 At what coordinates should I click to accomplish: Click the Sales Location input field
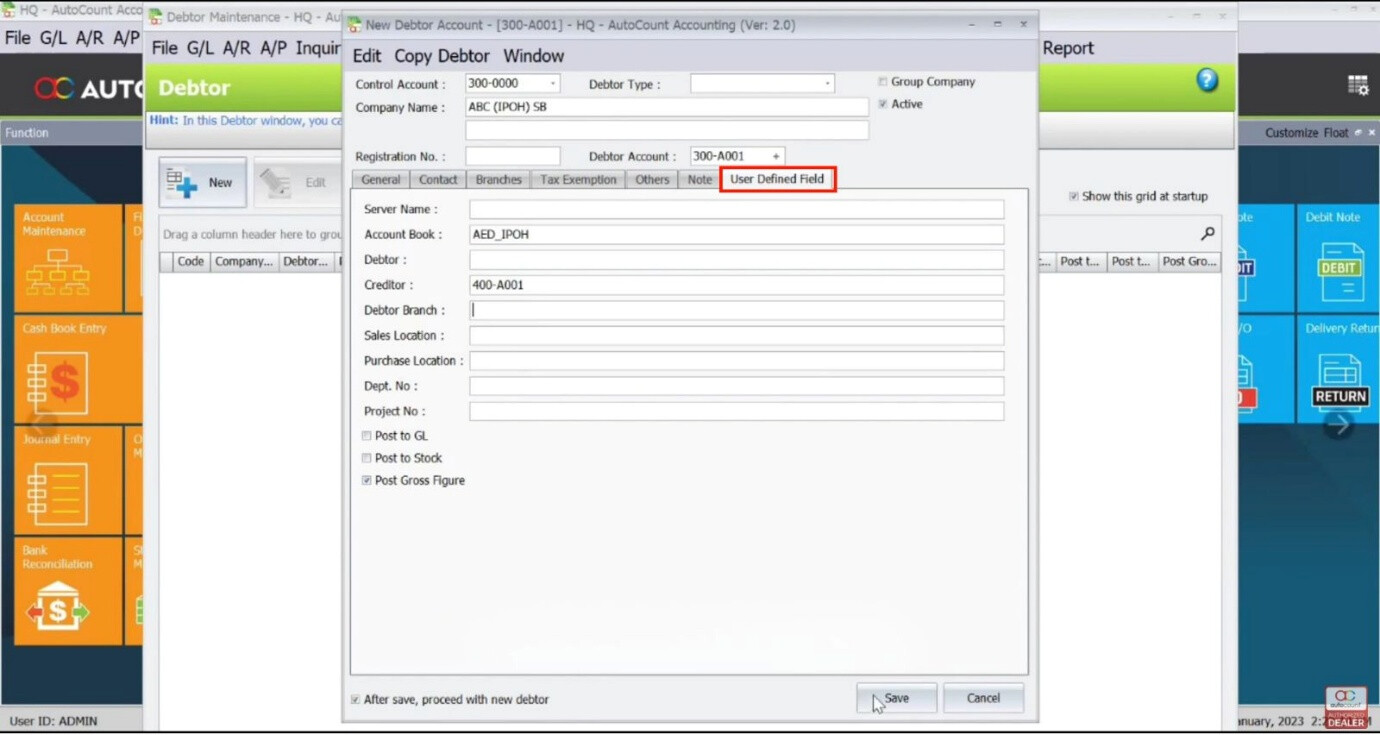point(736,336)
